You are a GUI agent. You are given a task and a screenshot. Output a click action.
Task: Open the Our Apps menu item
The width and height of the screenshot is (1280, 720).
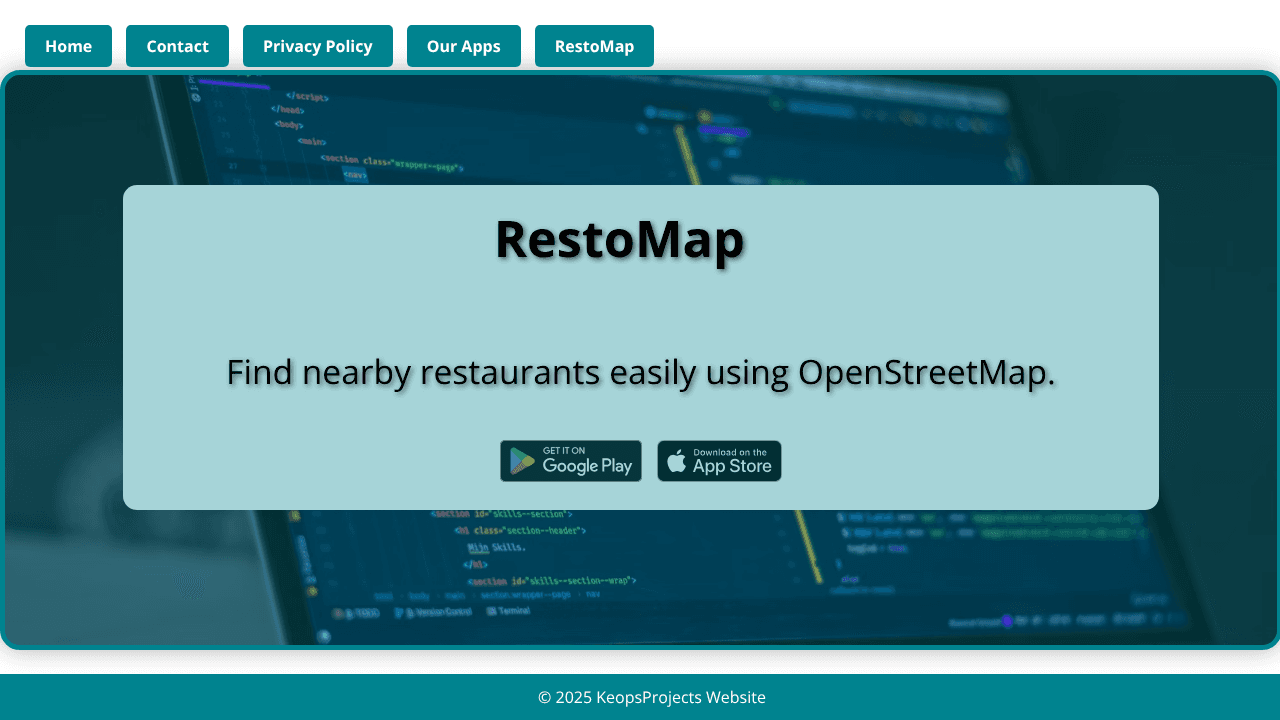[x=464, y=46]
